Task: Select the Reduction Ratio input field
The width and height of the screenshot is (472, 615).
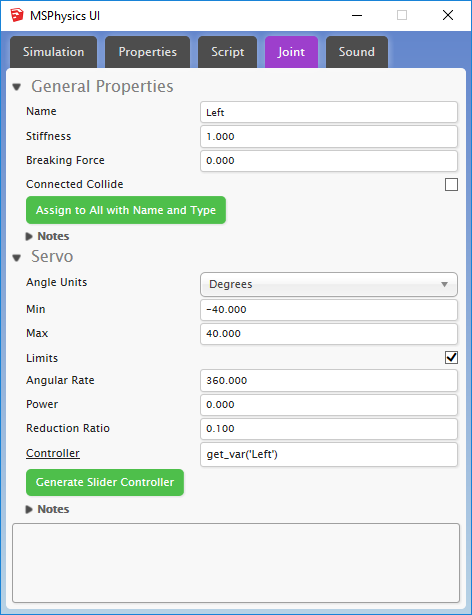Action: (x=329, y=429)
